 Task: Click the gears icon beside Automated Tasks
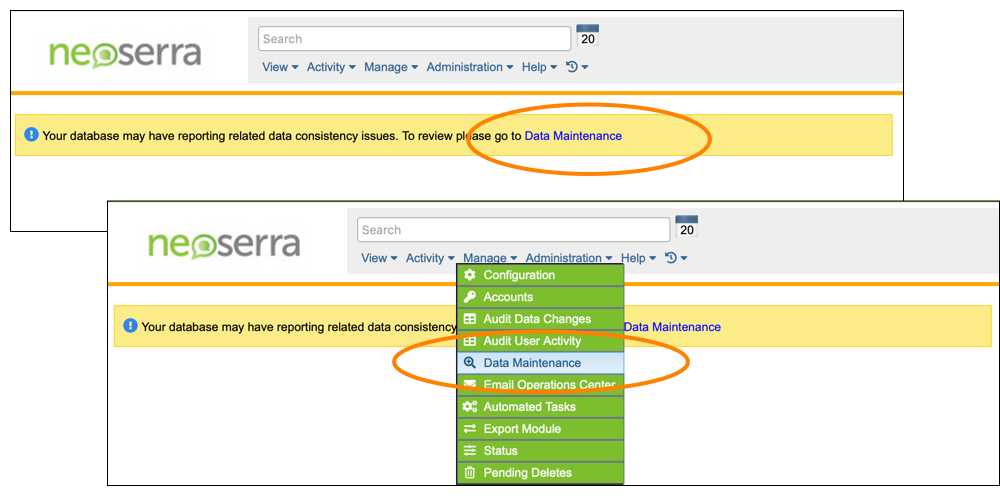(x=470, y=407)
